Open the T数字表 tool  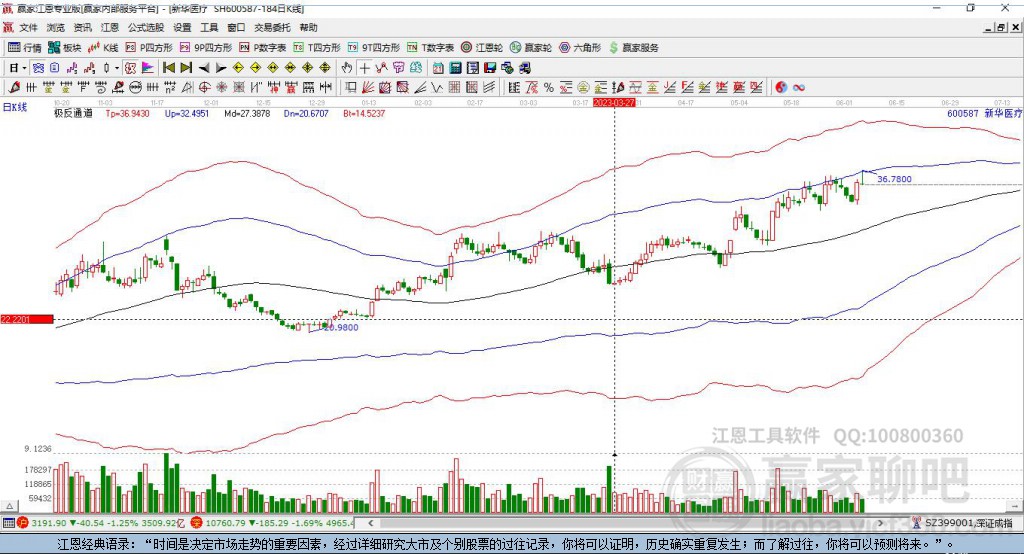pos(430,48)
